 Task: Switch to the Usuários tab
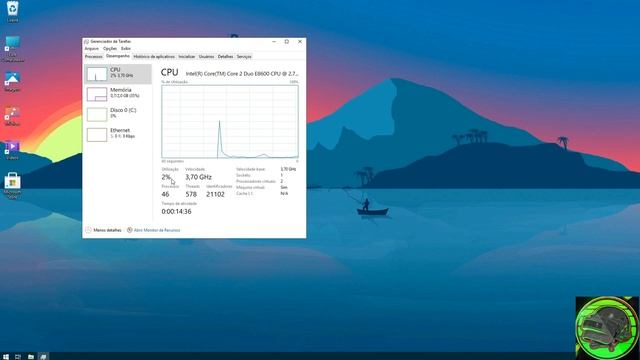coord(206,57)
